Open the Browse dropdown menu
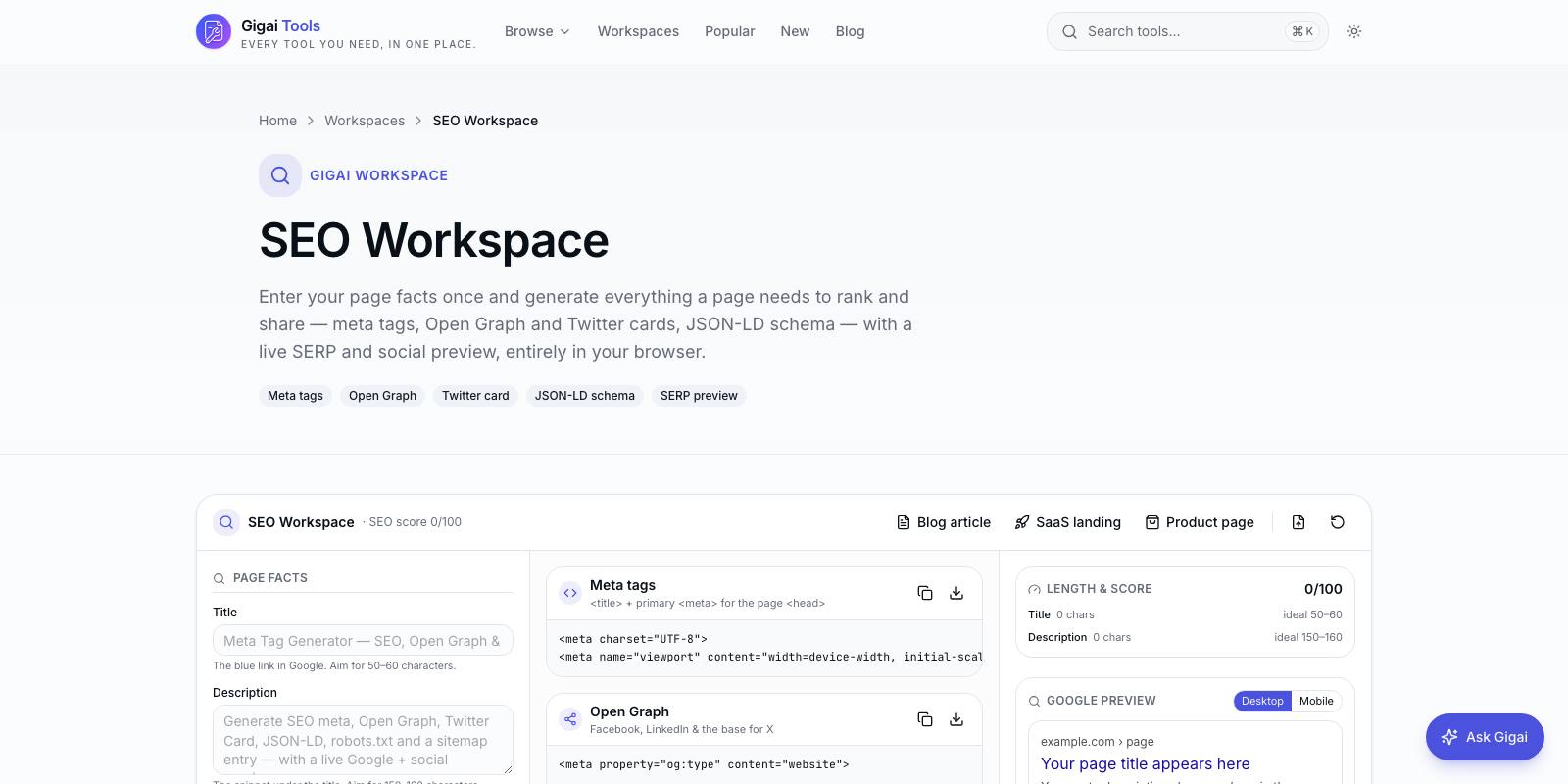This screenshot has width=1568, height=784. (537, 31)
